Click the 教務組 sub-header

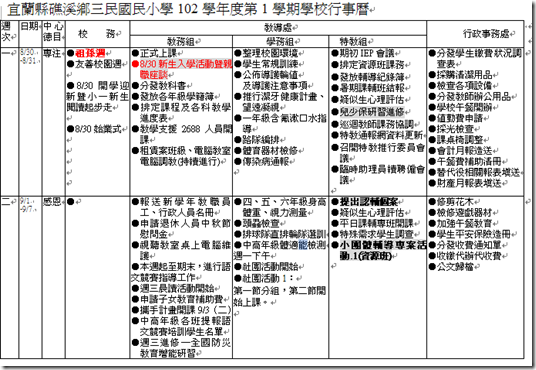180,42
